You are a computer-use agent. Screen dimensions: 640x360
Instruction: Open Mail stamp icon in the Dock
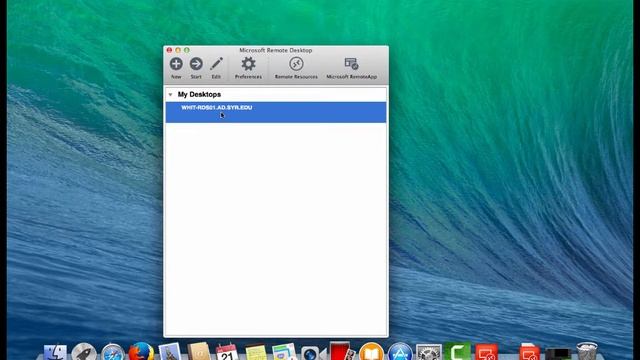click(170, 351)
